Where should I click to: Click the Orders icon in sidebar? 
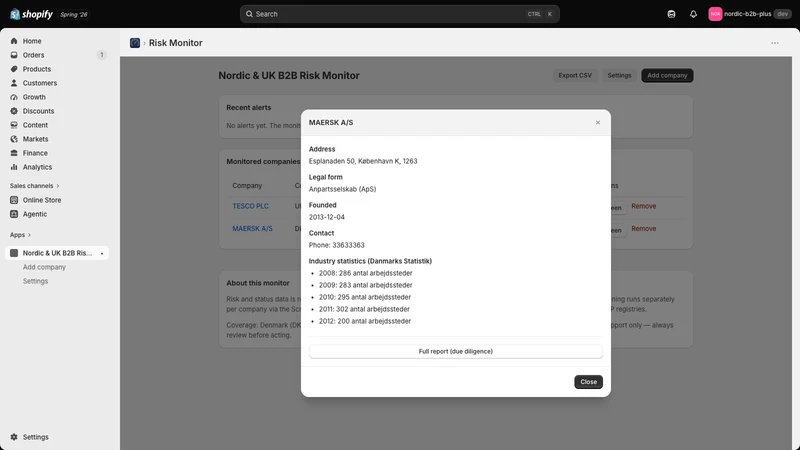(x=14, y=55)
